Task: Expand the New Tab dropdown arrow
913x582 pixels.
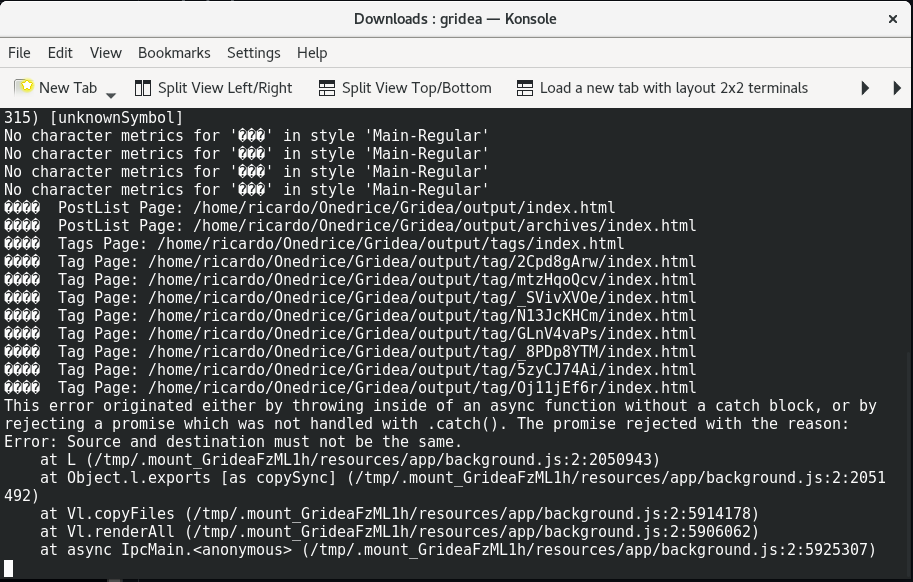Action: coord(110,92)
